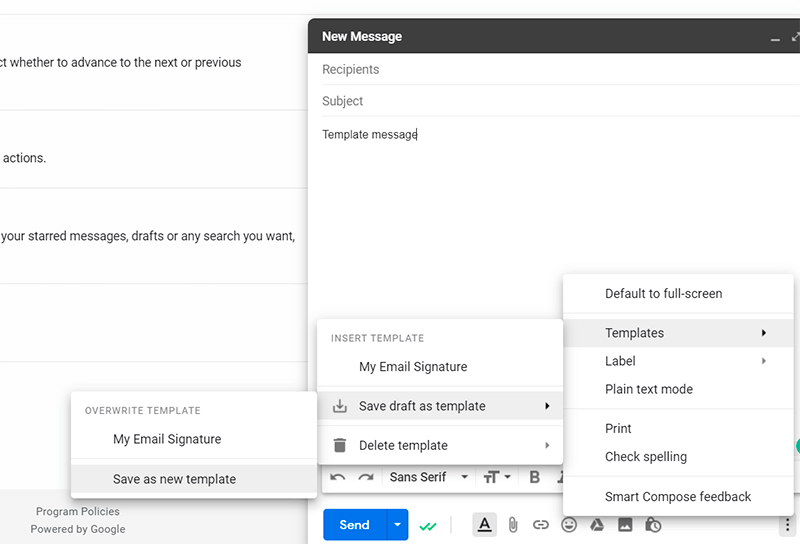Image resolution: width=800 pixels, height=544 pixels.
Task: Insert files using Google Drive icon
Action: click(x=597, y=525)
